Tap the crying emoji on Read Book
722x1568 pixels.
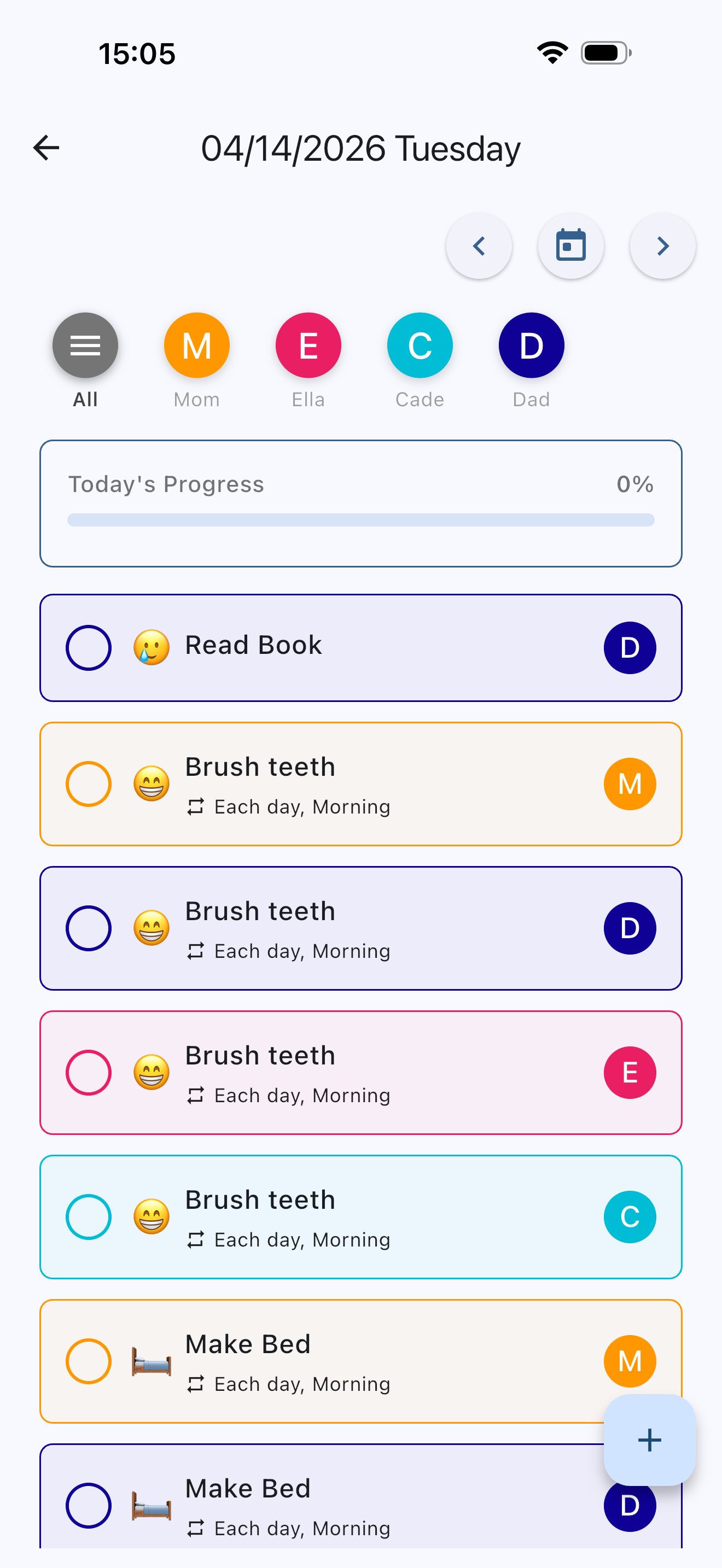[152, 647]
